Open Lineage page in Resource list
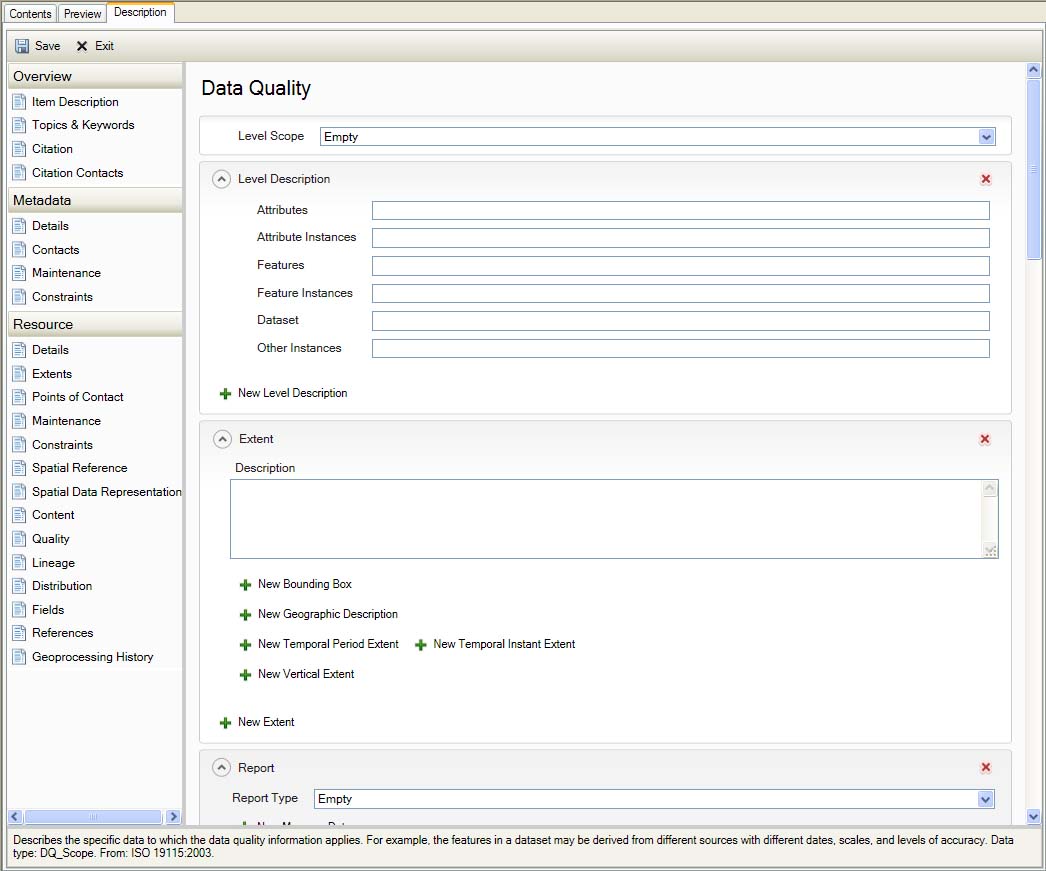Image resolution: width=1046 pixels, height=871 pixels. tap(53, 563)
